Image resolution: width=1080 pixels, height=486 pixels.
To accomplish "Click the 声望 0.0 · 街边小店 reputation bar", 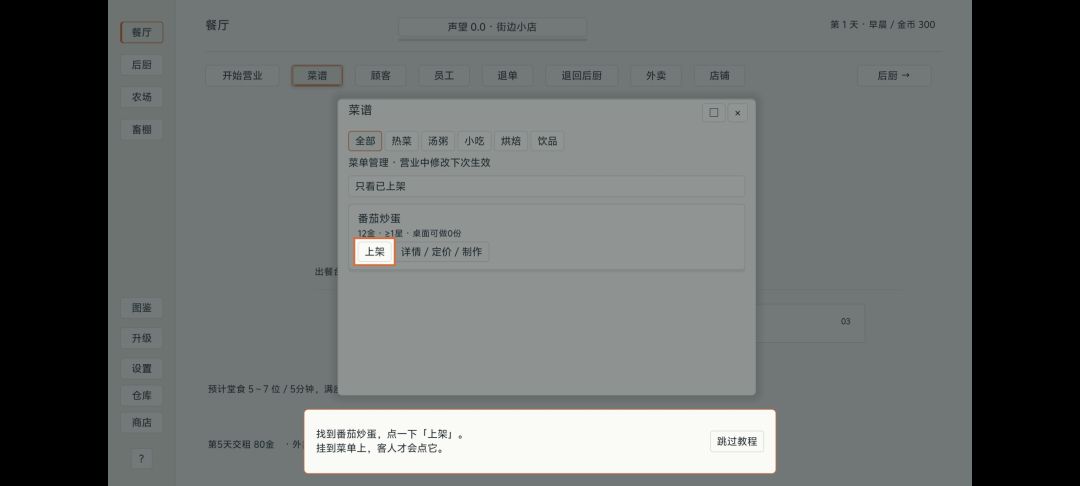I will (x=492, y=28).
